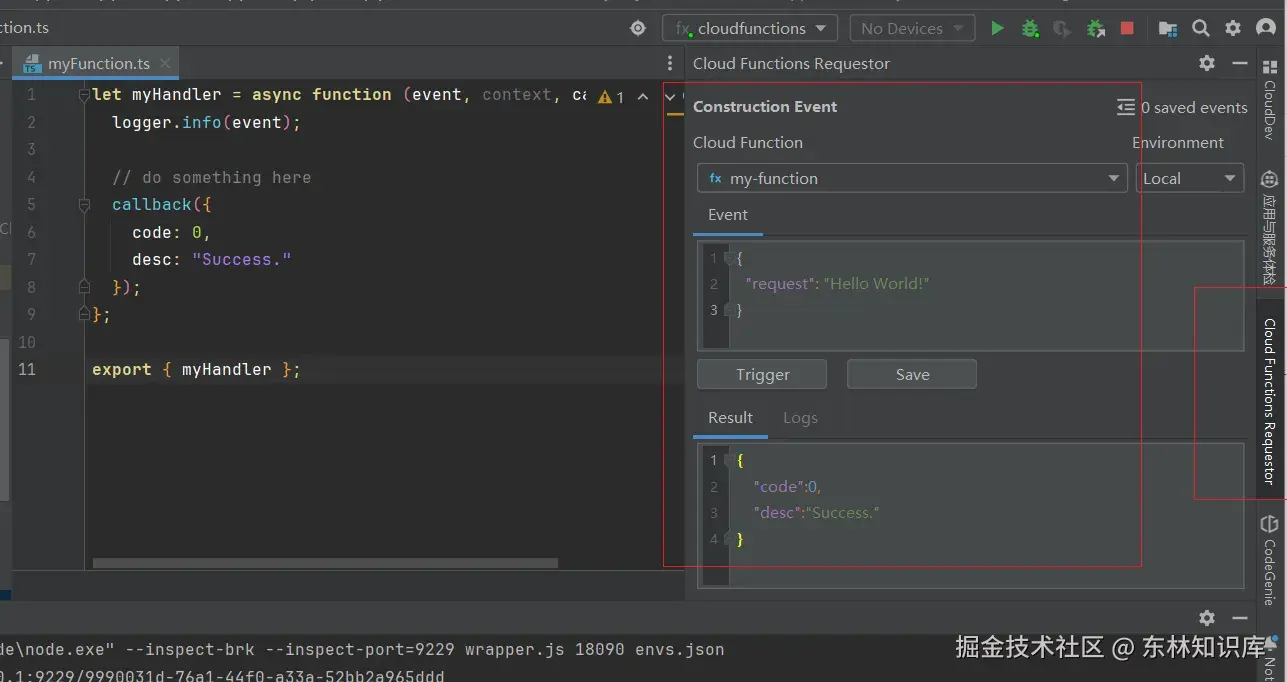This screenshot has height=682, width=1287.
Task: Click logger.info(event) on line 2
Action: coord(206,122)
